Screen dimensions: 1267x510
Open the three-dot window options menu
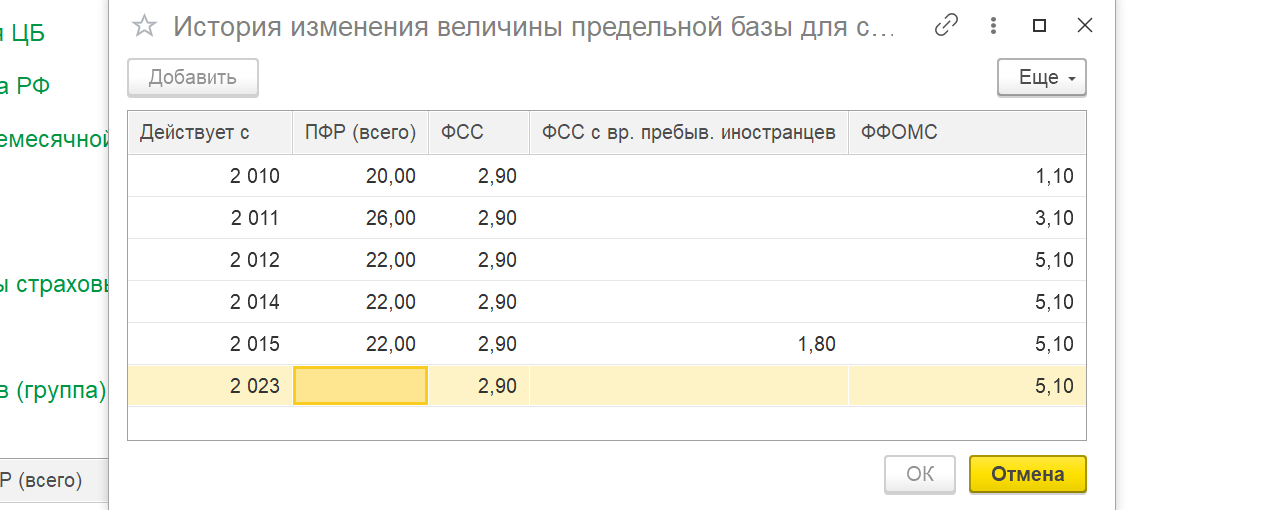point(993,26)
